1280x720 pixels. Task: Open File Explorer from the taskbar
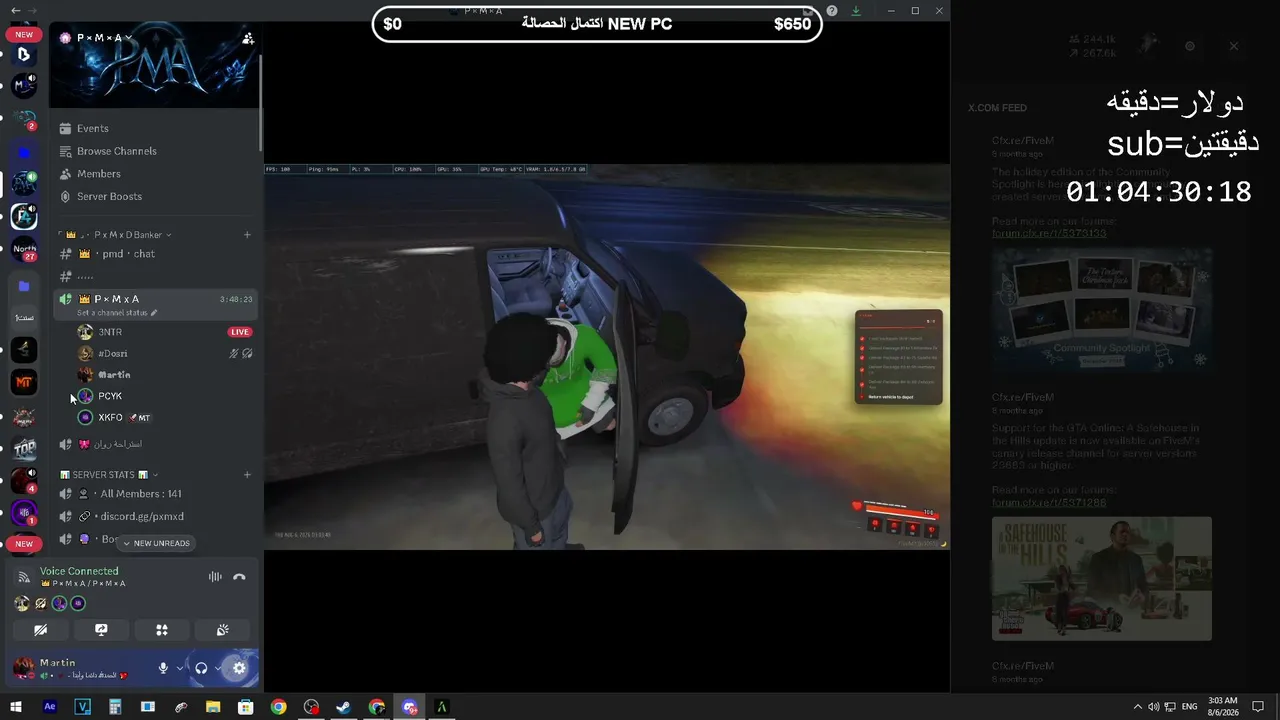pos(213,707)
